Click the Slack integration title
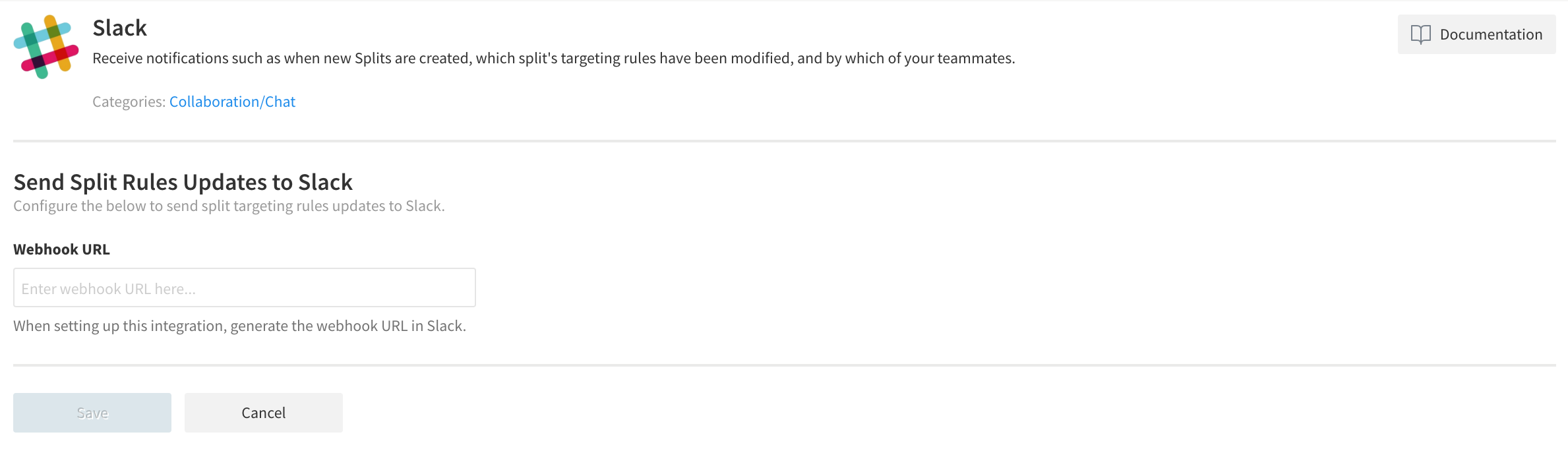The width and height of the screenshot is (1568, 451). coord(119,28)
